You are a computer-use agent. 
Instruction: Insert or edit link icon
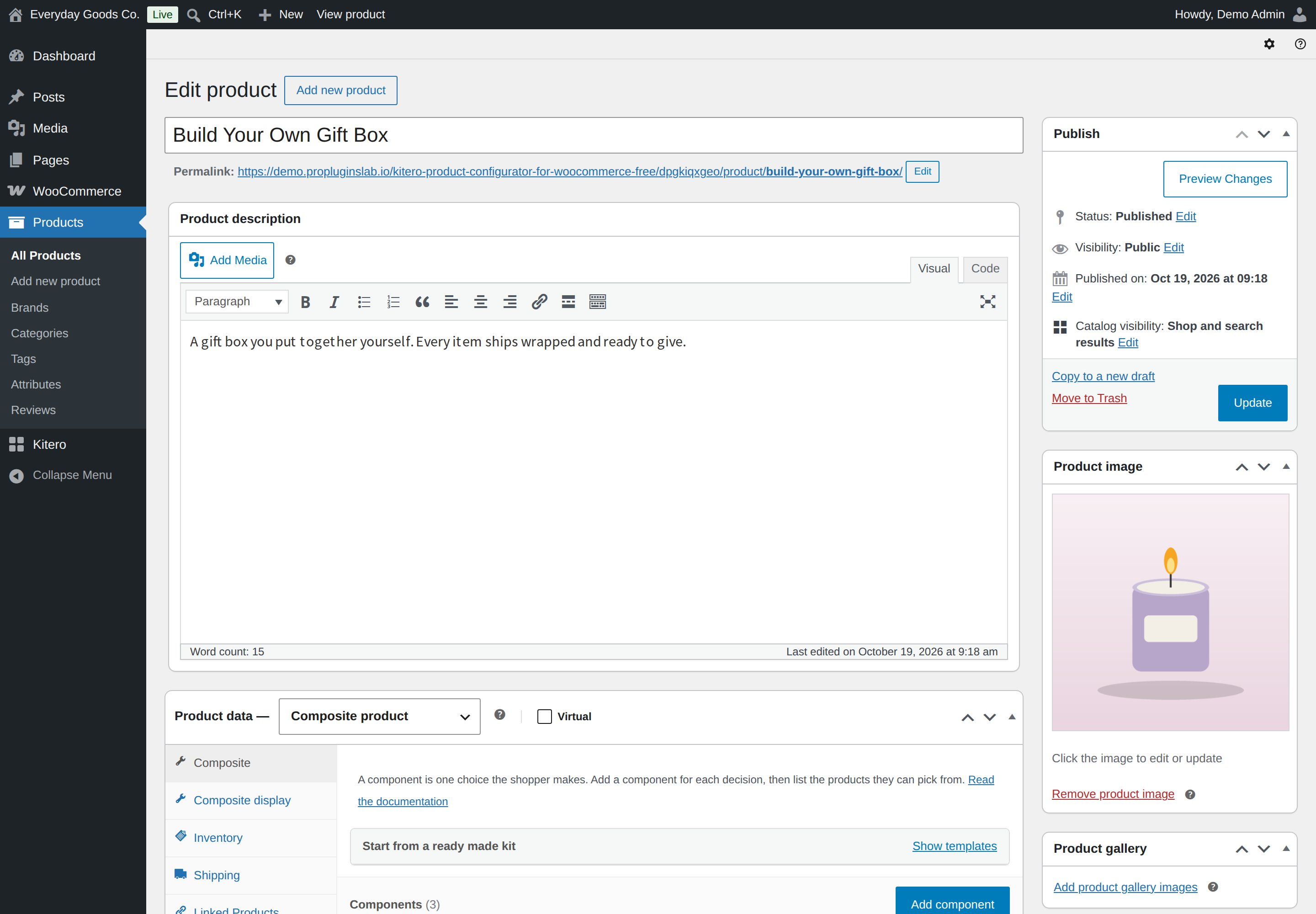tap(540, 302)
